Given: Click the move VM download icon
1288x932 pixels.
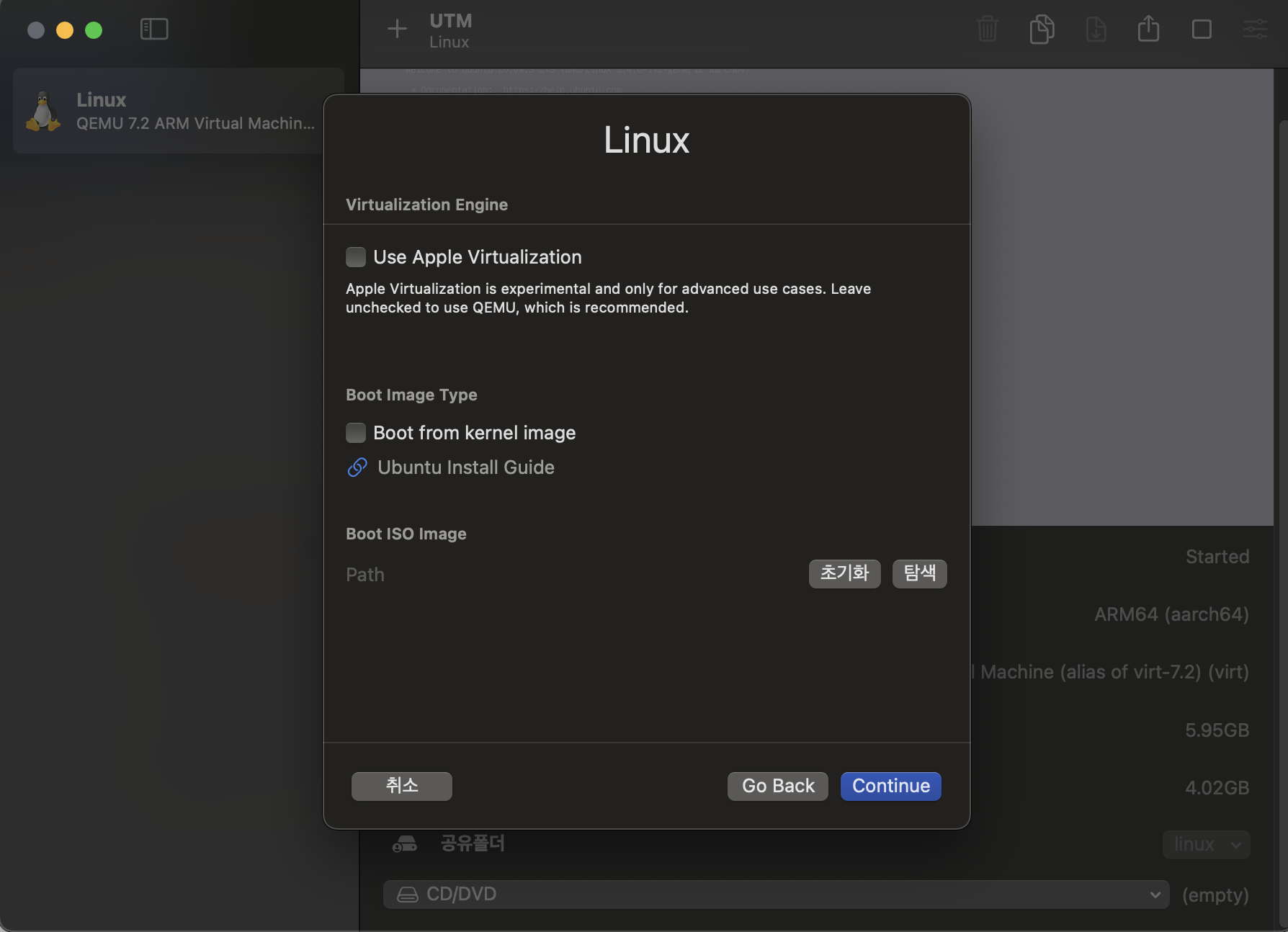Looking at the screenshot, I should coord(1096,30).
